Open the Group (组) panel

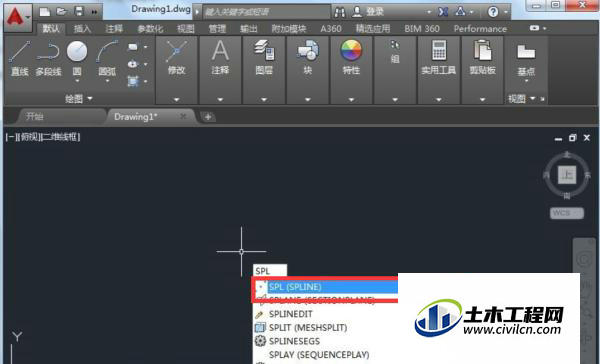pyautogui.click(x=395, y=53)
